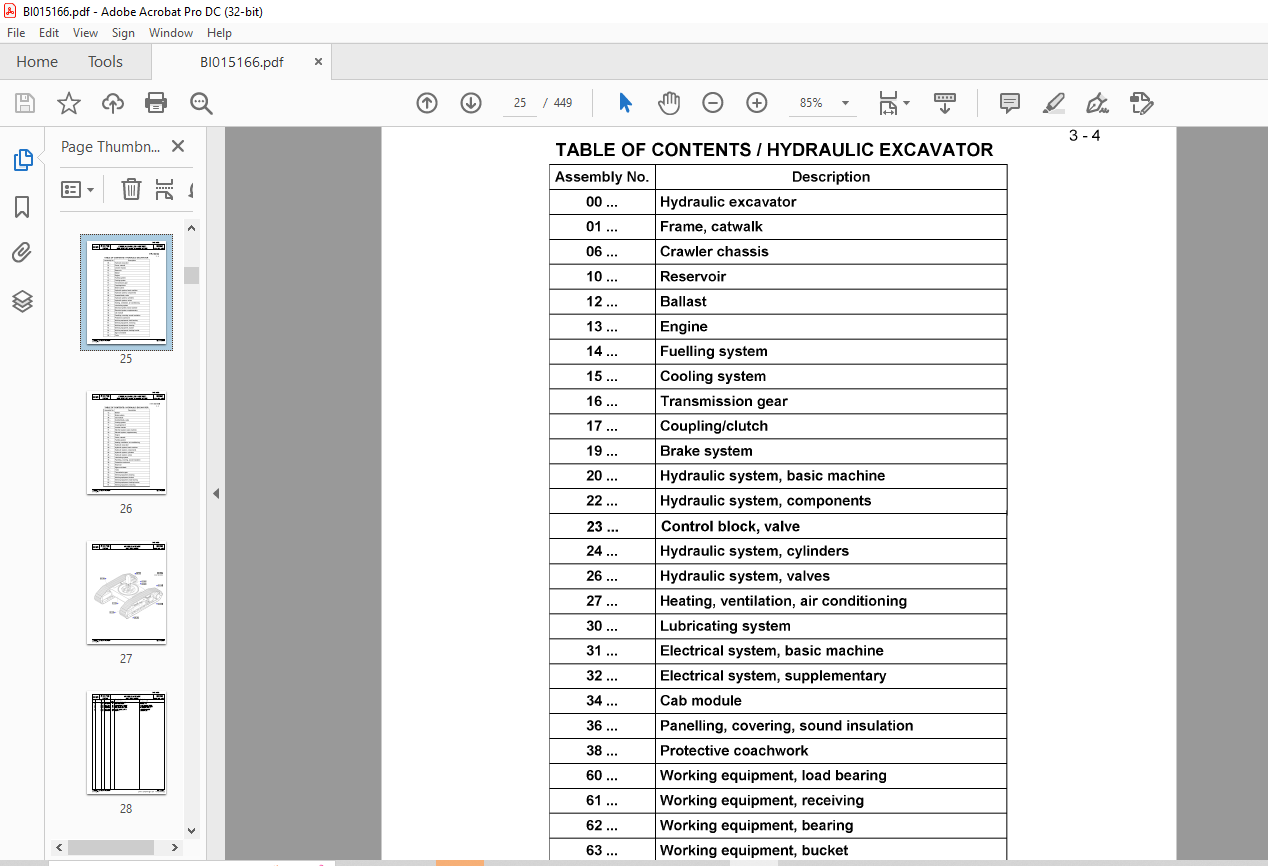Click the Zoom out minus icon
The image size is (1268, 866).
[713, 103]
